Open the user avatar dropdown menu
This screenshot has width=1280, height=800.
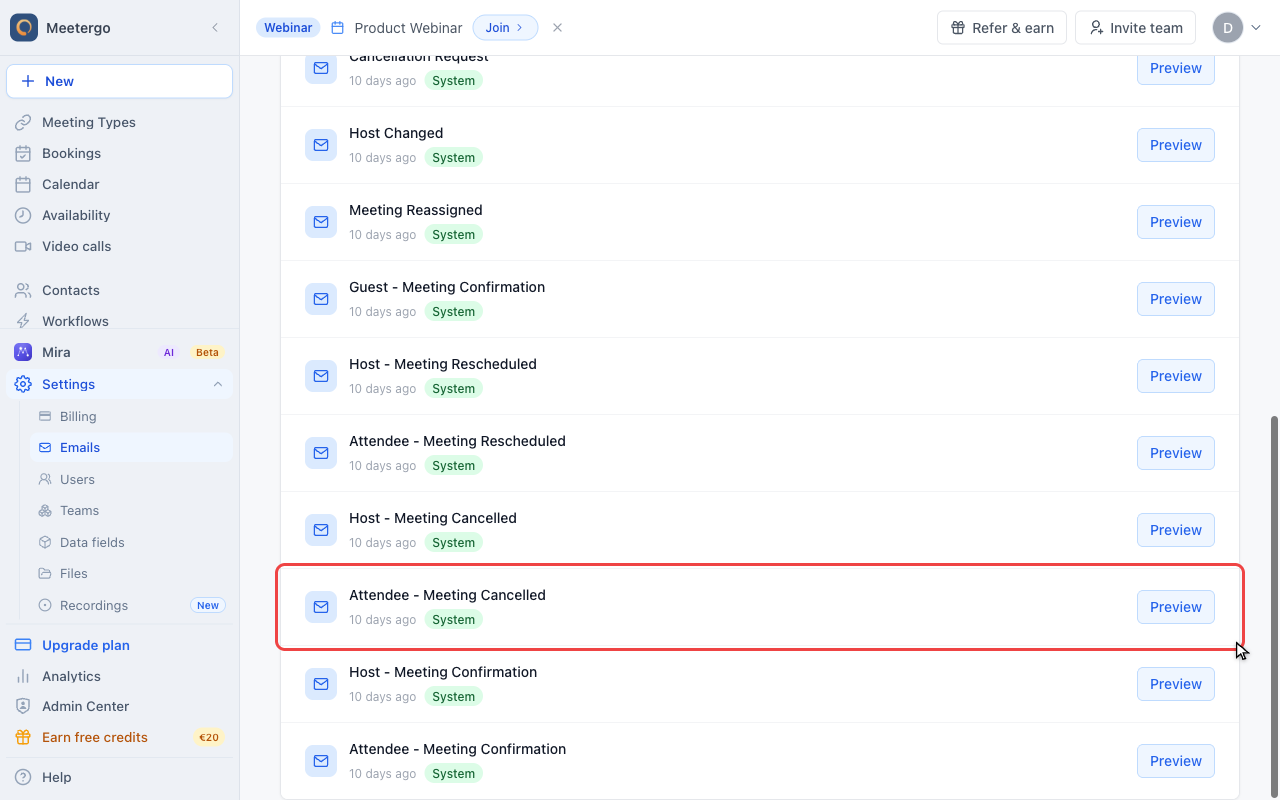1238,28
